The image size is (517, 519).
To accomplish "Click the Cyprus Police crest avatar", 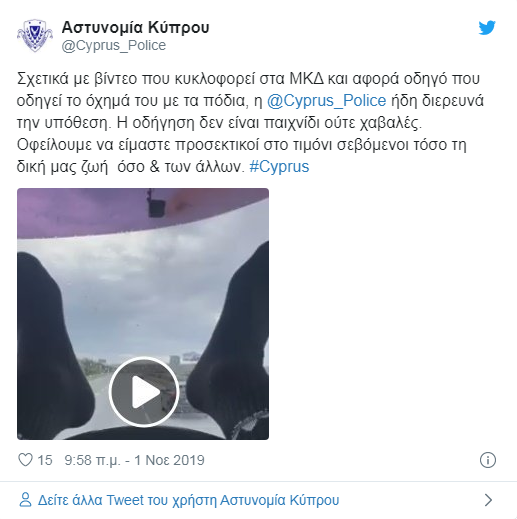I will (35, 36).
